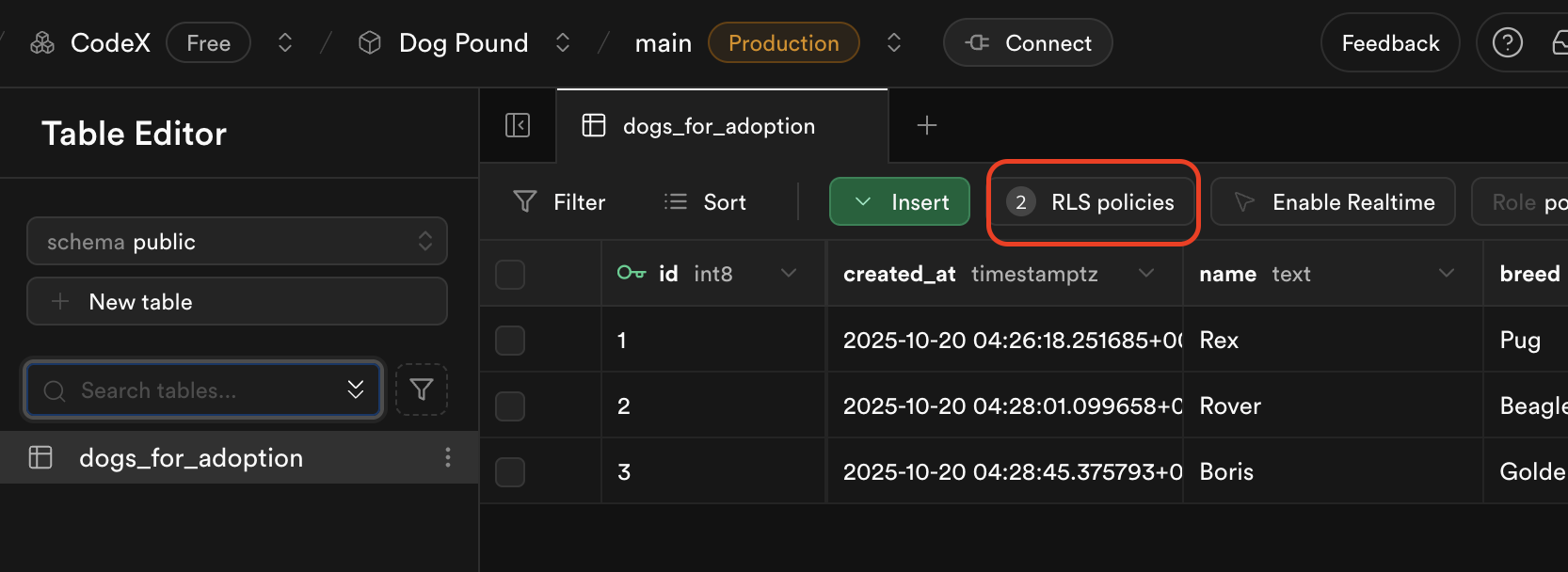Click the plus icon to add new tab
This screenshot has width=1568, height=572.
(x=927, y=125)
